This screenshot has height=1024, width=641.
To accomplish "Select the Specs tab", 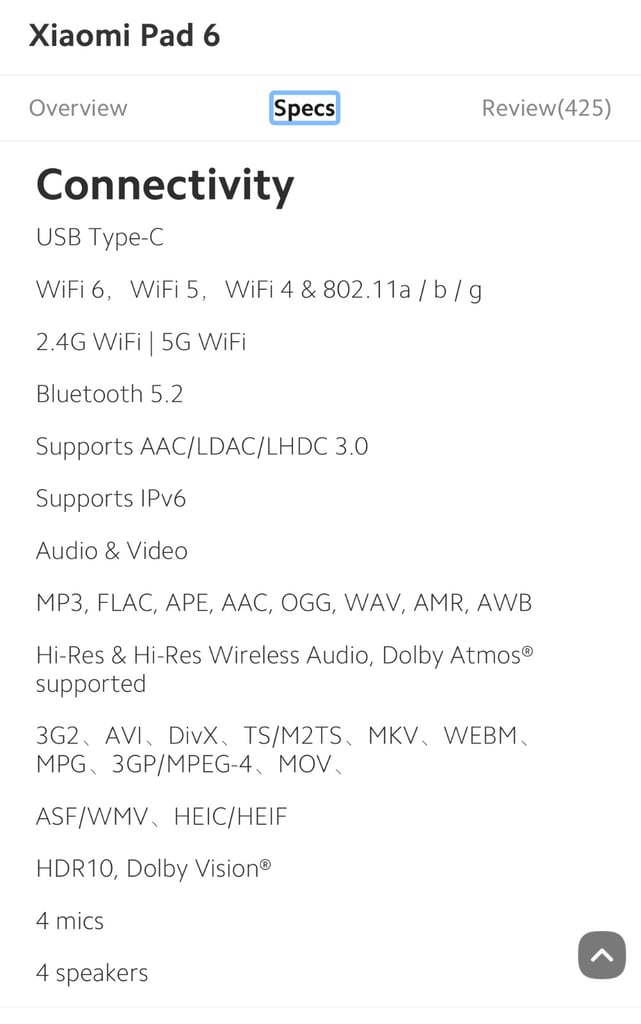I will tap(305, 108).
